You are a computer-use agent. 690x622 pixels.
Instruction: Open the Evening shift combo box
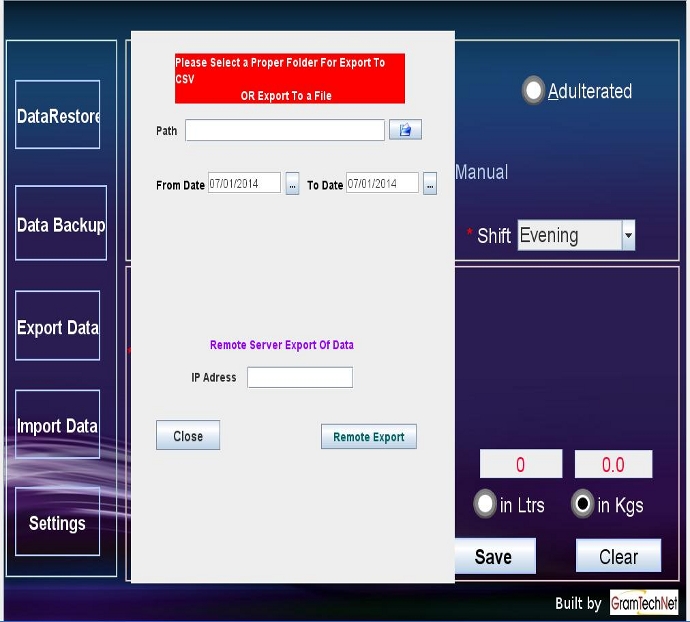click(568, 236)
